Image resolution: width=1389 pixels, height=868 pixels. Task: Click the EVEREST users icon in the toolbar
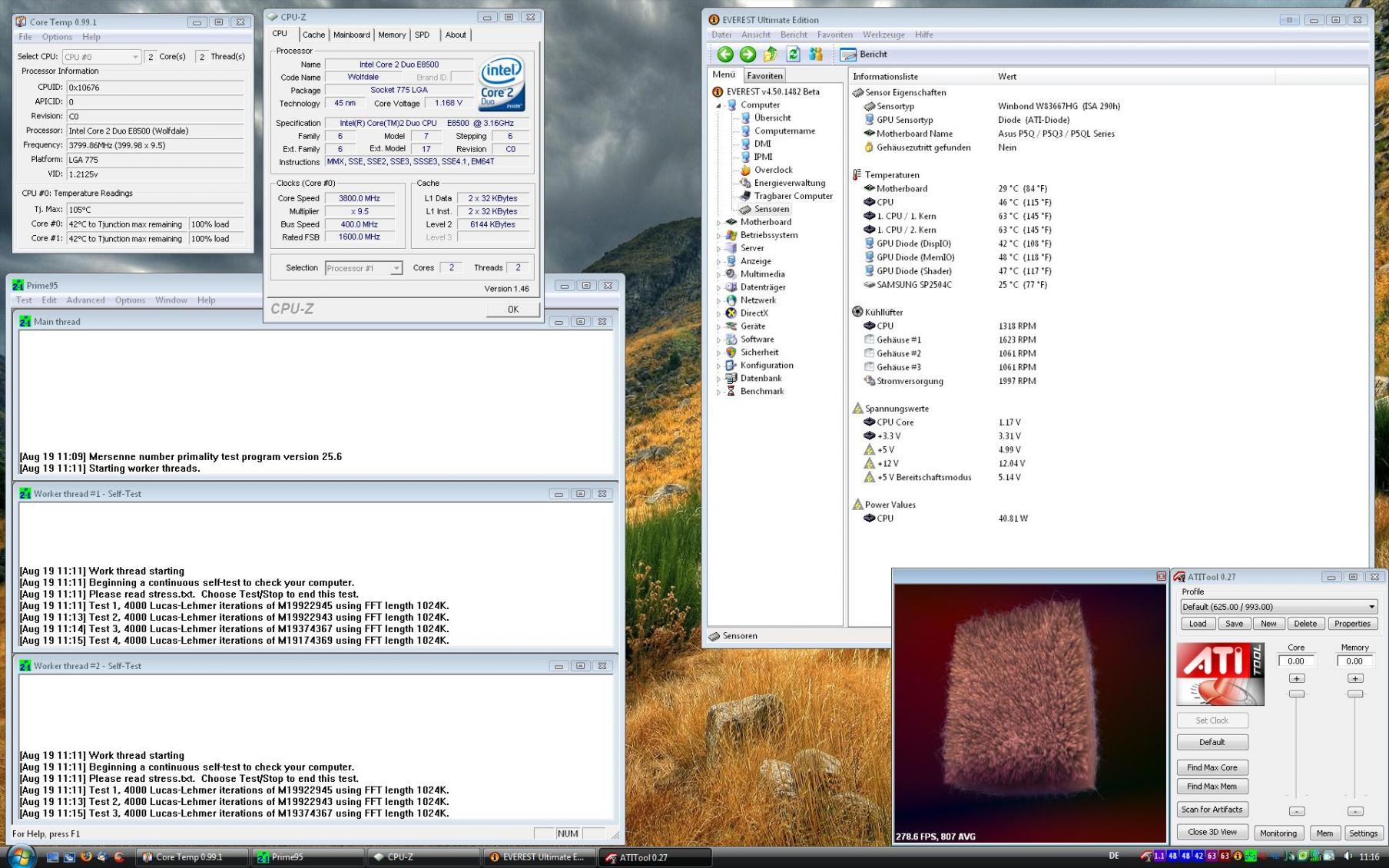coord(816,55)
